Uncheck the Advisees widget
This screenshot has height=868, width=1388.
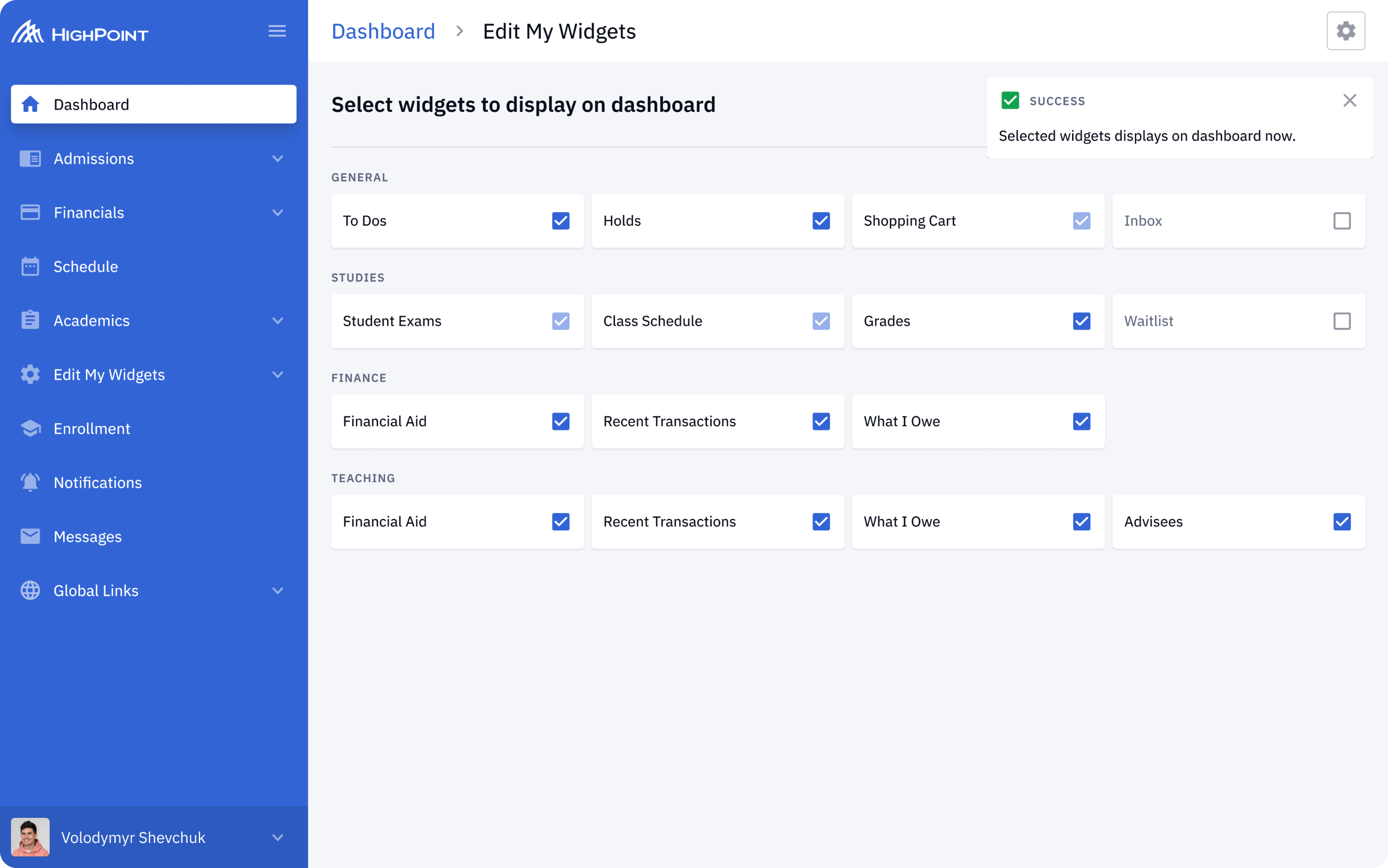click(1342, 522)
